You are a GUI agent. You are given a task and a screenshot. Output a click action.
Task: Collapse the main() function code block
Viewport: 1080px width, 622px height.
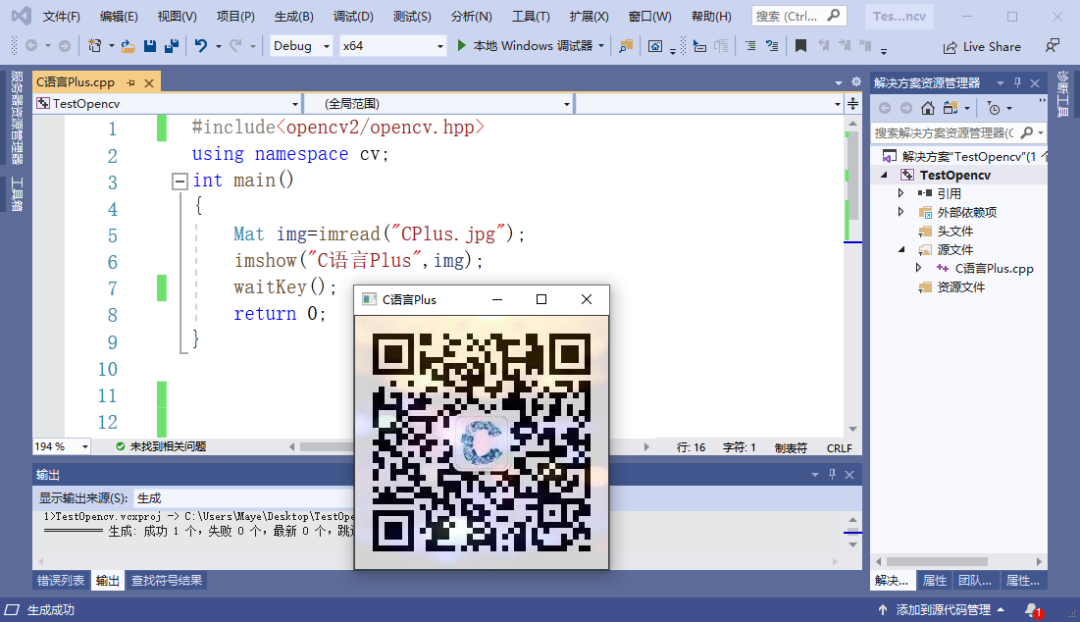(179, 181)
